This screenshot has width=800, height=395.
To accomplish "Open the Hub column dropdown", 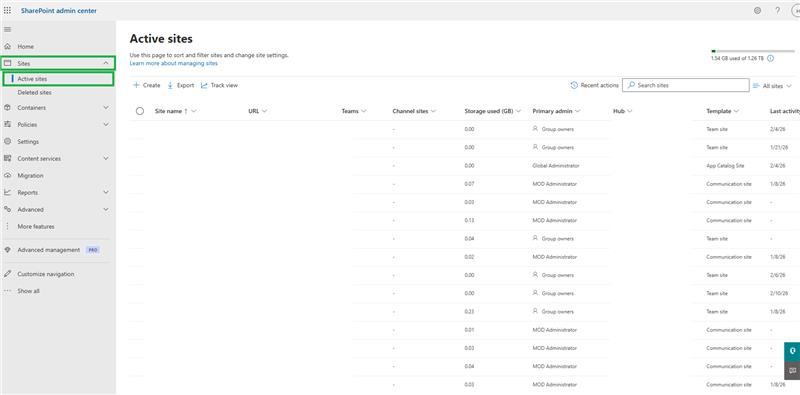I will pyautogui.click(x=630, y=111).
